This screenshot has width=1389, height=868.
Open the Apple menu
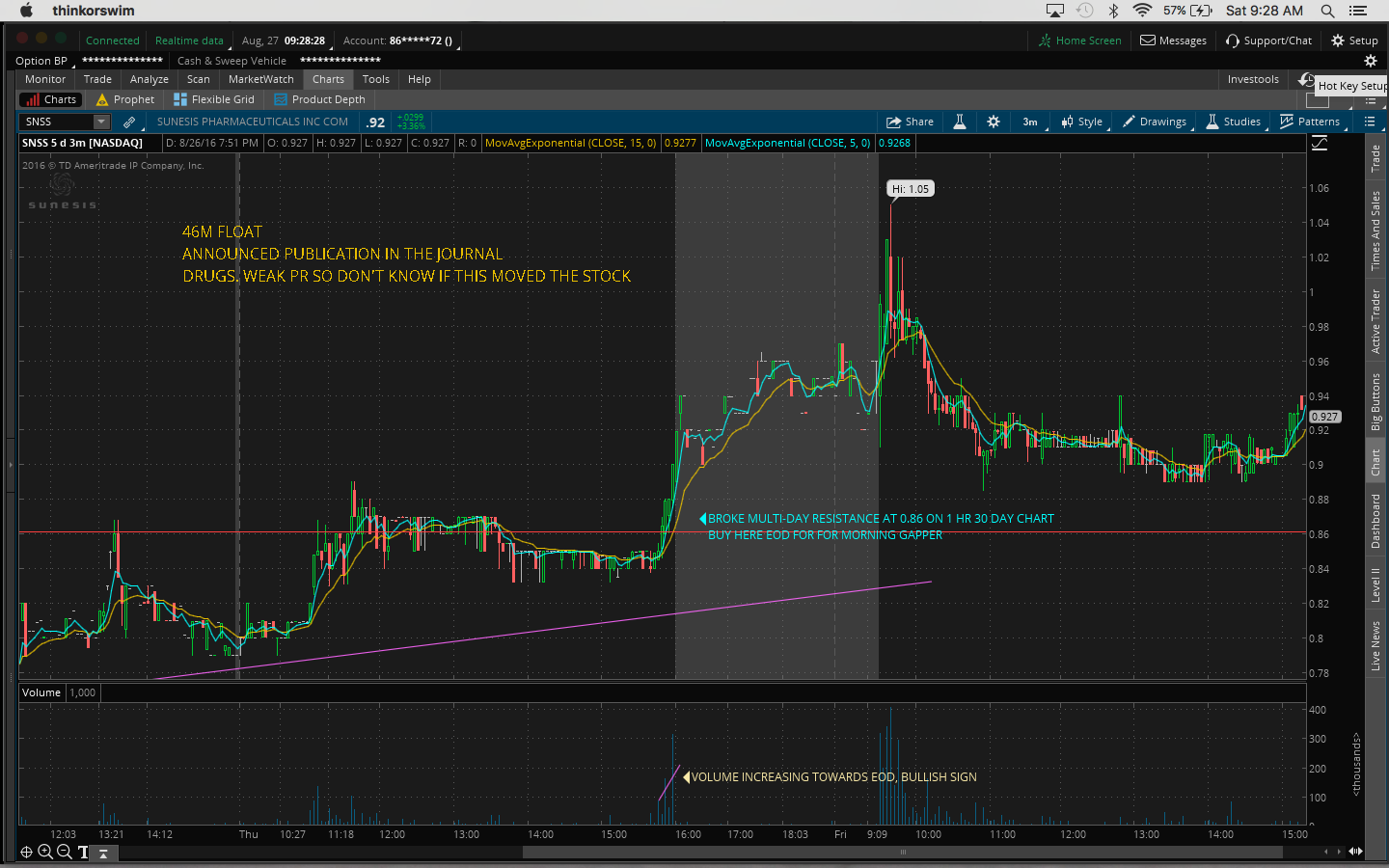pos(27,11)
